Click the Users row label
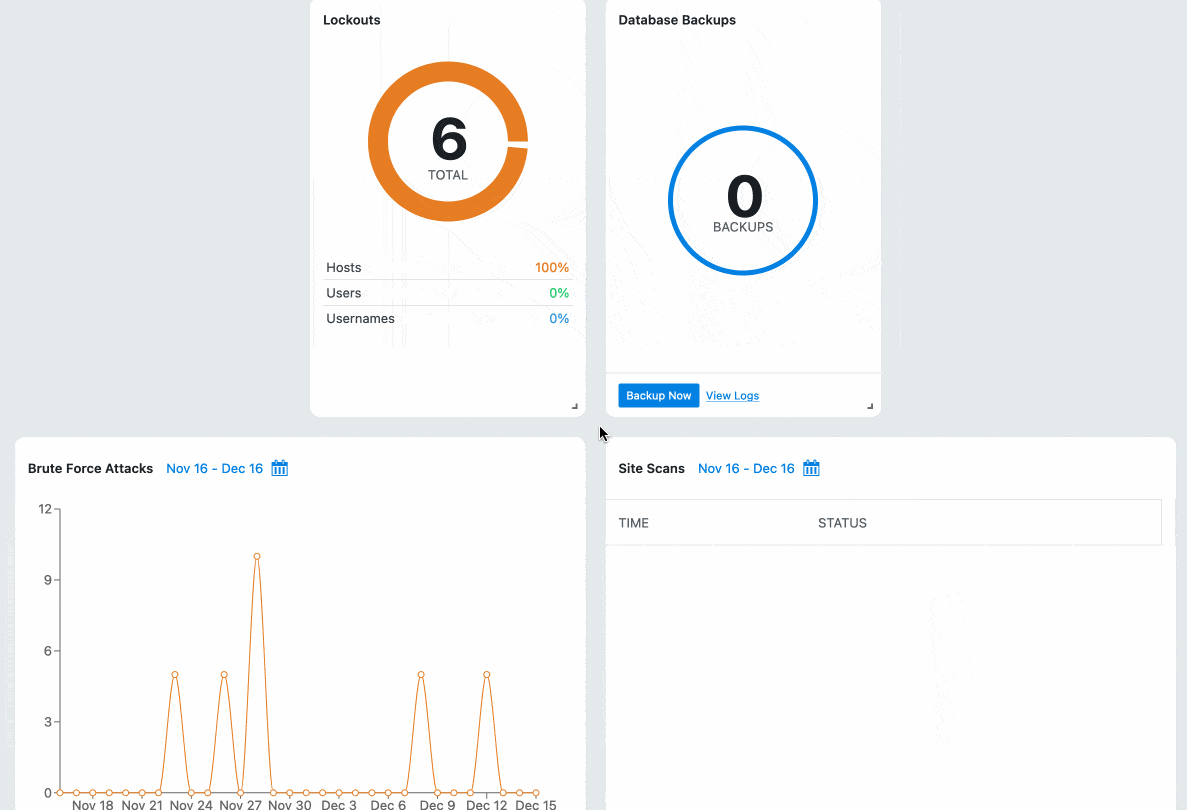1187x810 pixels. 344,293
